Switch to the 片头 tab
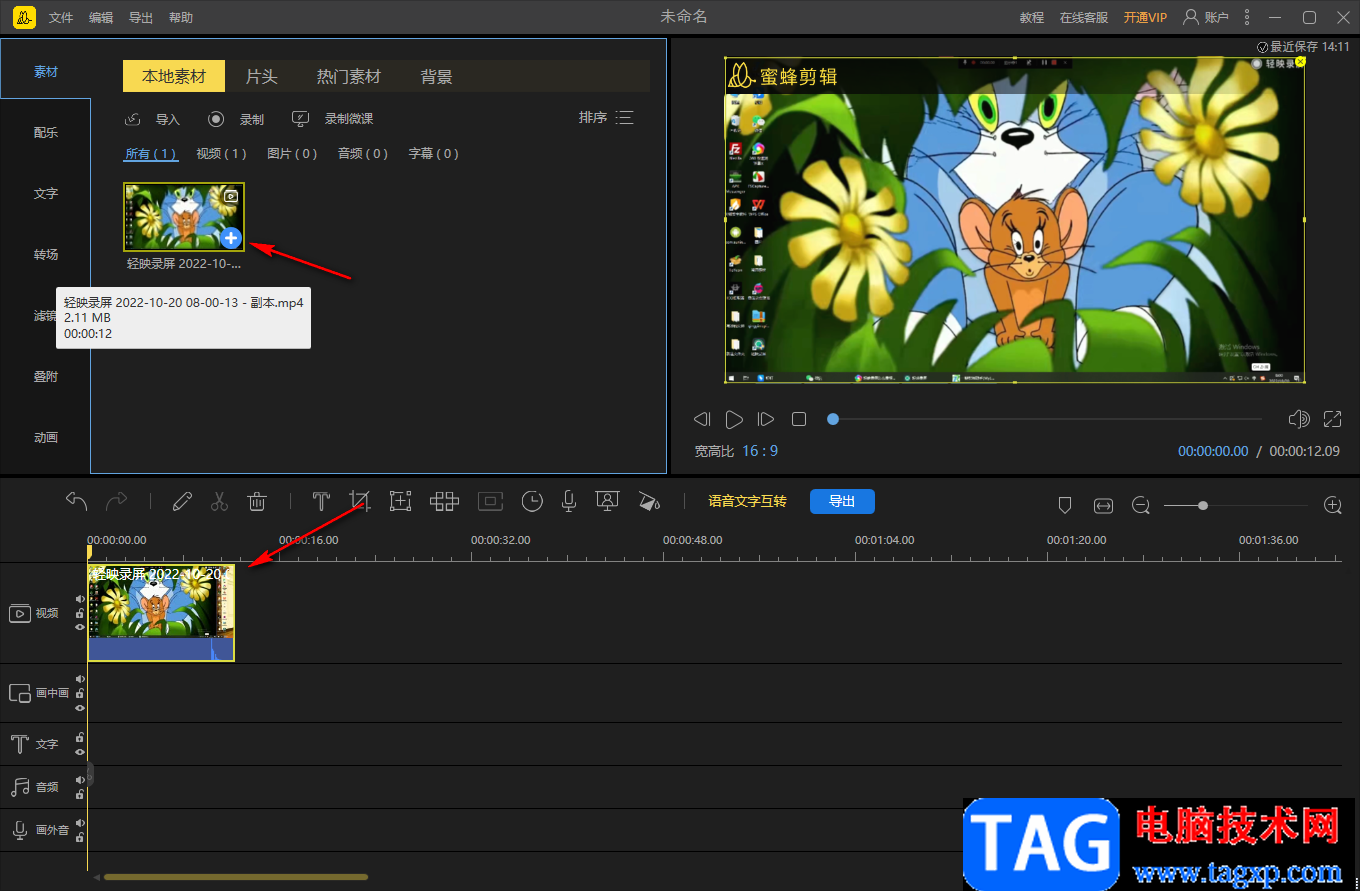The height and width of the screenshot is (891, 1360). [x=262, y=76]
